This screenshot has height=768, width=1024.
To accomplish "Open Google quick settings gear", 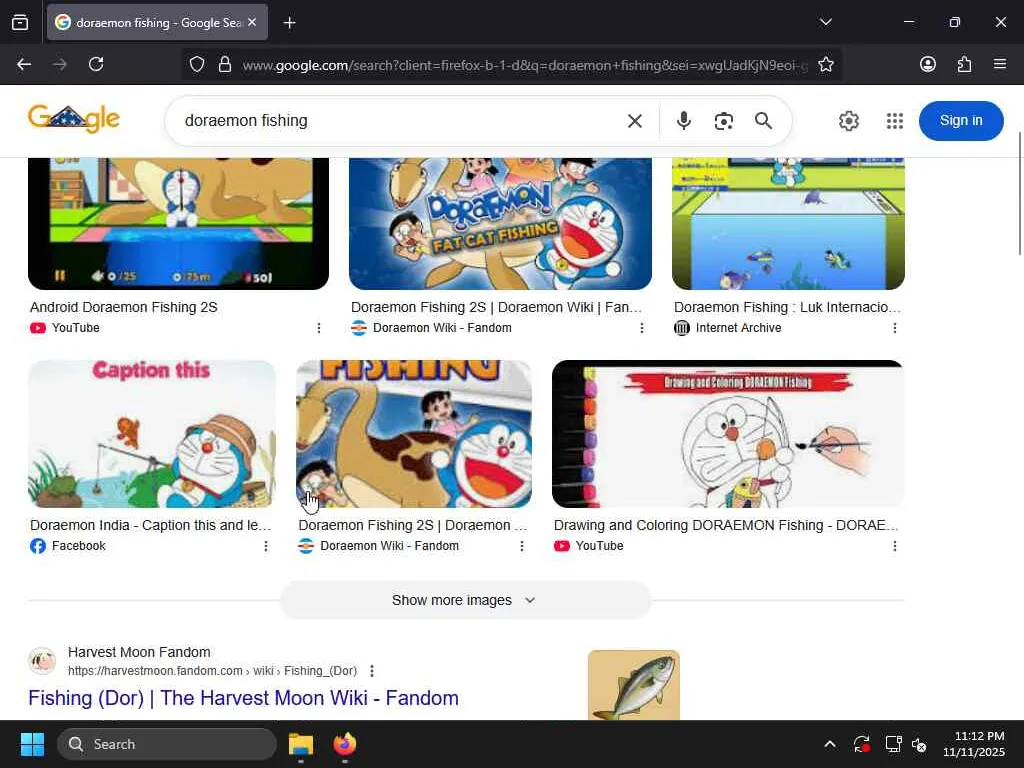I will click(x=848, y=121).
